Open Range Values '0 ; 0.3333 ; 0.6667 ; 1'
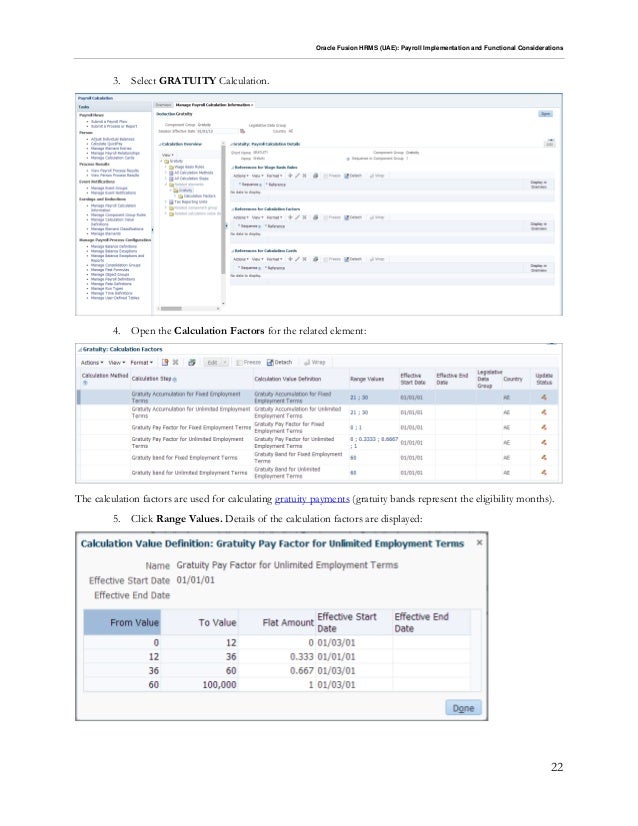 pyautogui.click(x=374, y=442)
